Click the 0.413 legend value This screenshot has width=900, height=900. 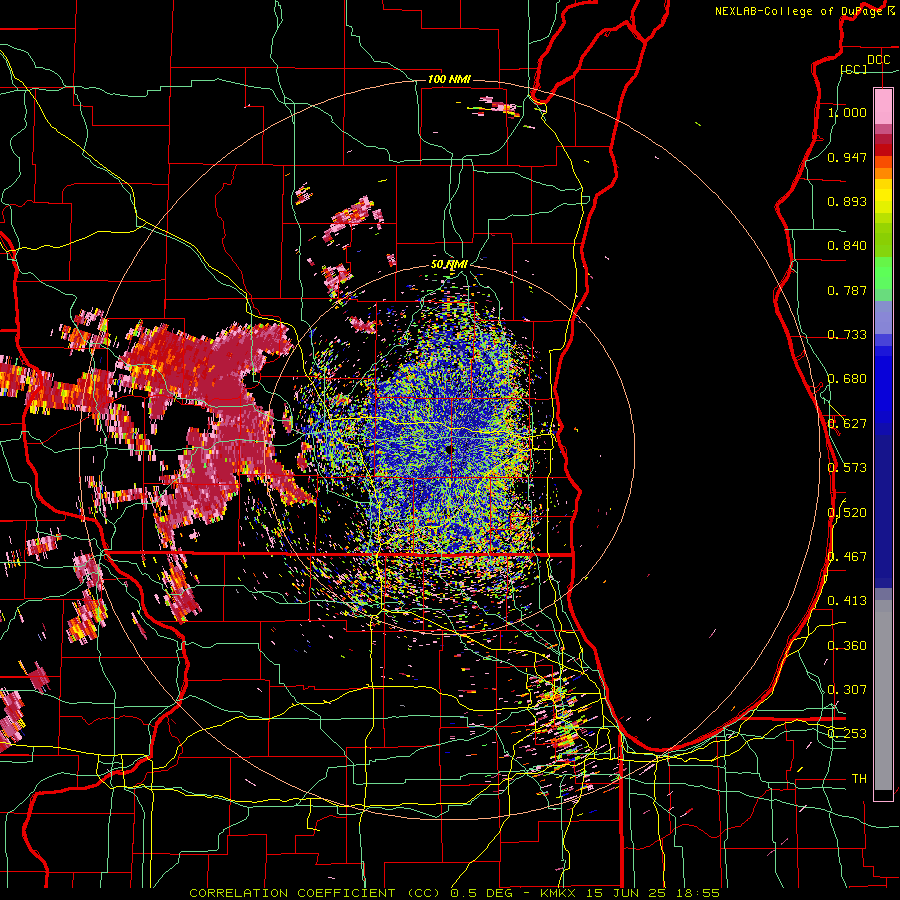point(847,601)
